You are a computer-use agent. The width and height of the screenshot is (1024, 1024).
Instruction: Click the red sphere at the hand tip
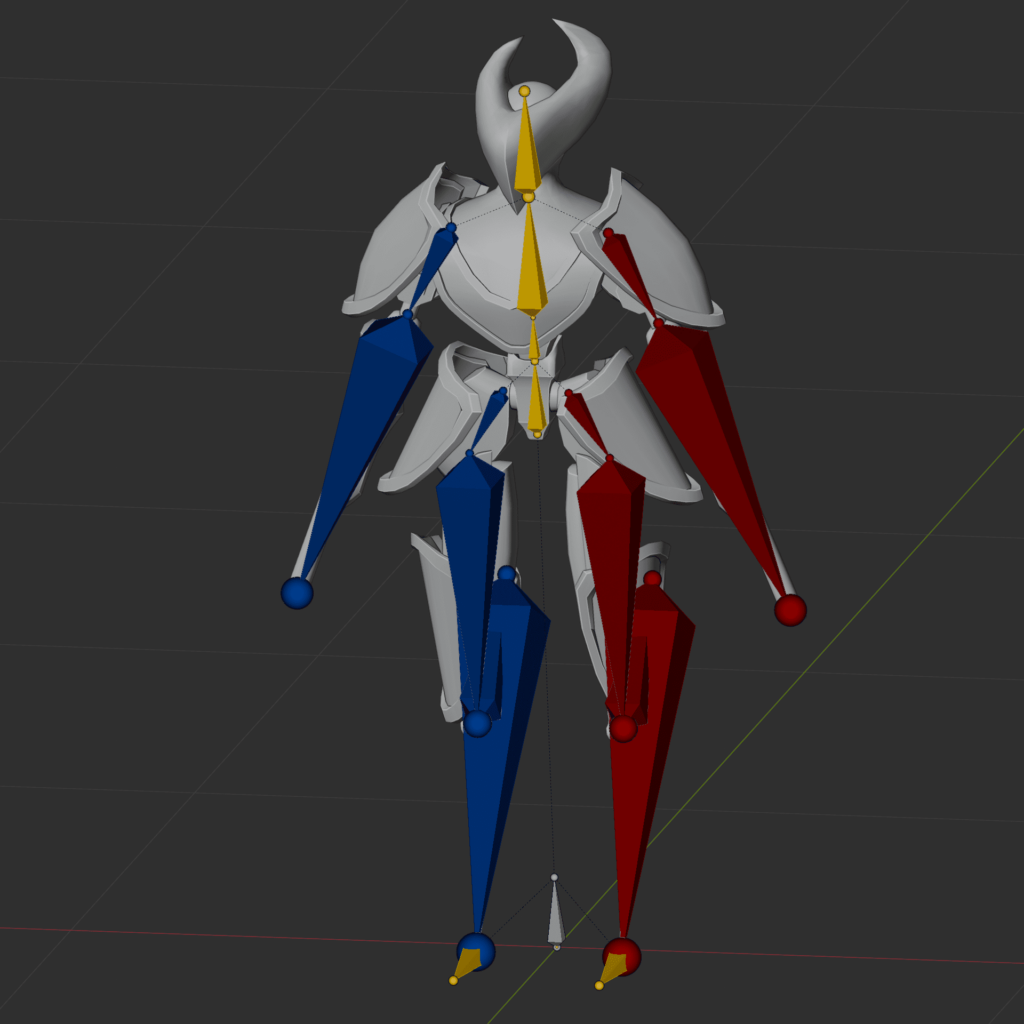790,610
